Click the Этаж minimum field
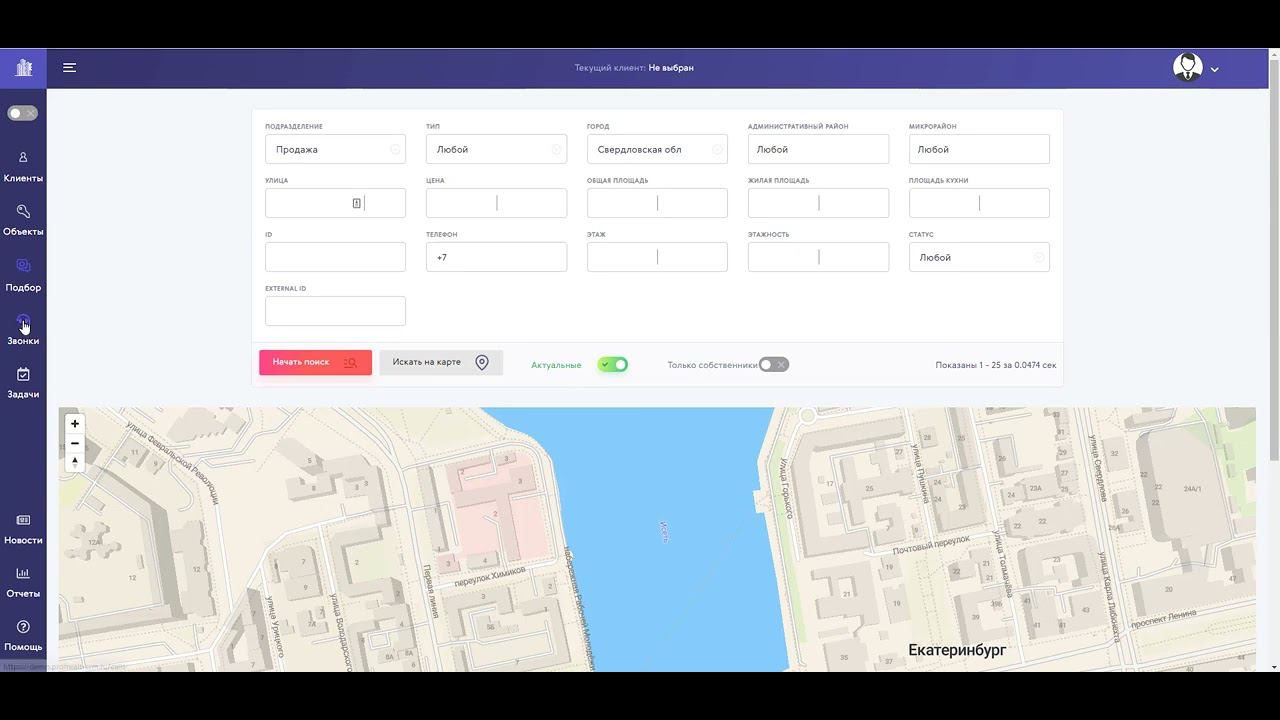1280x720 pixels. coord(622,257)
